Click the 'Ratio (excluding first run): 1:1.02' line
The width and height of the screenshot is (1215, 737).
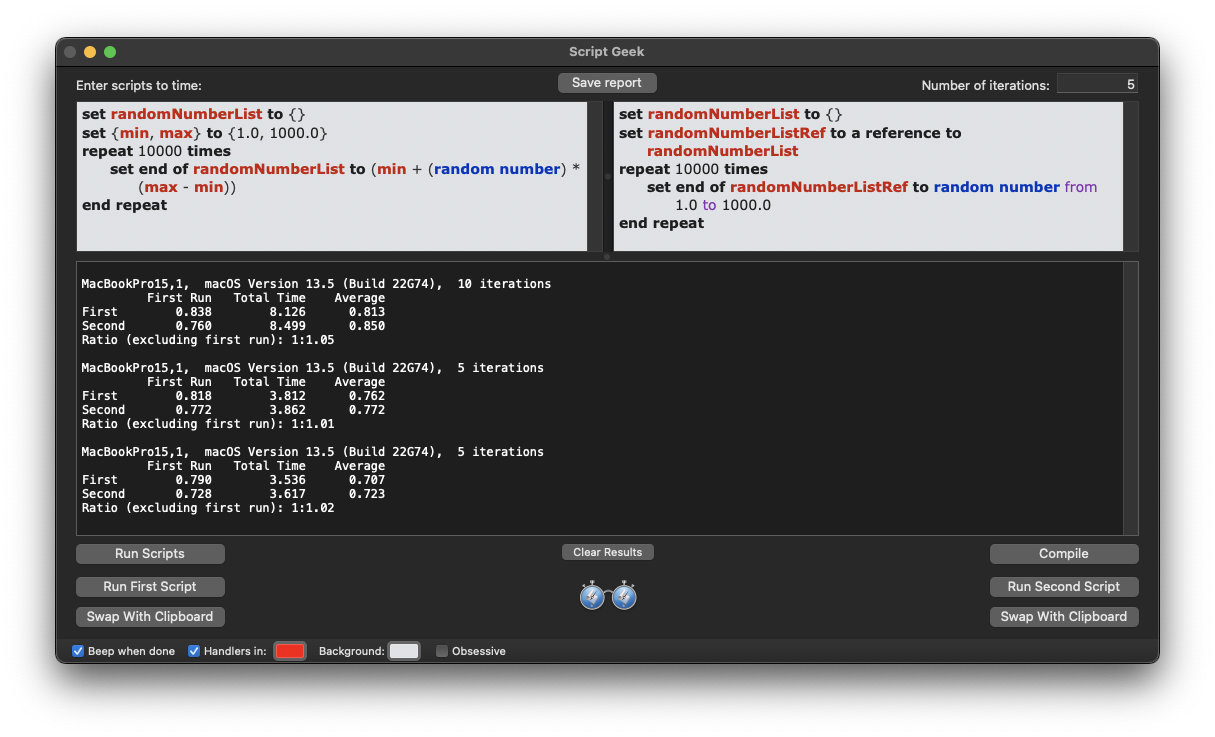click(208, 508)
